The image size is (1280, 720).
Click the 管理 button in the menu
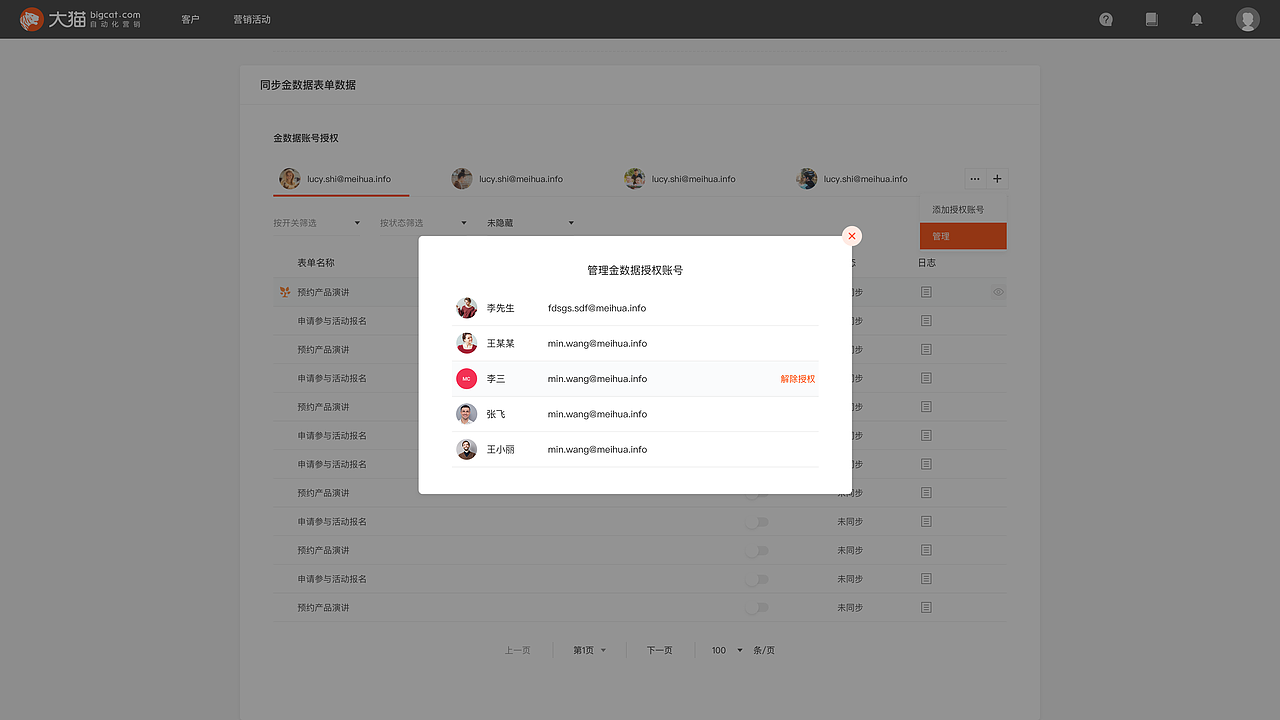pyautogui.click(x=962, y=236)
